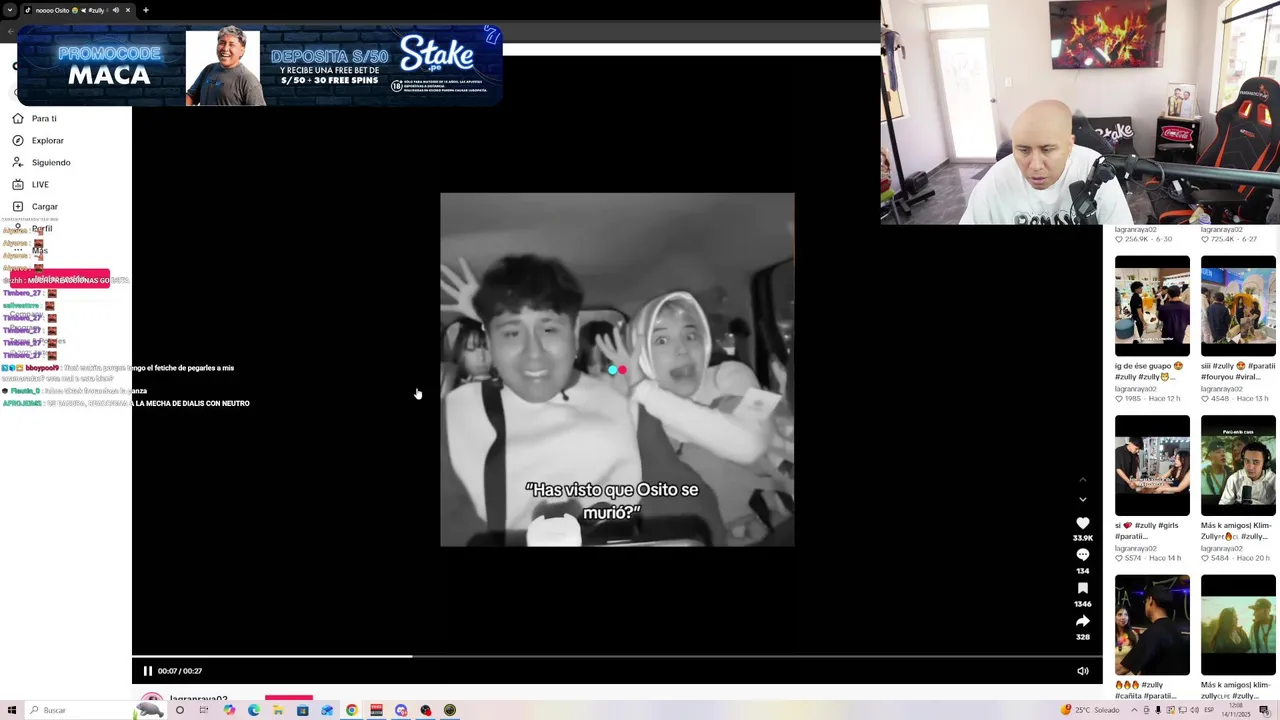Click the upload plus icon beside Cargar
This screenshot has height=720, width=1280.
click(x=18, y=206)
